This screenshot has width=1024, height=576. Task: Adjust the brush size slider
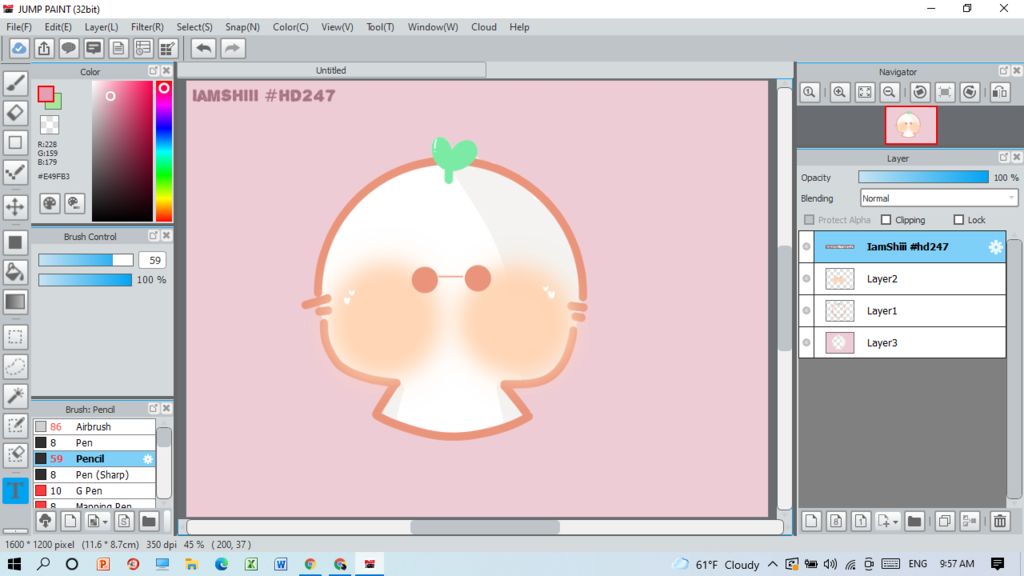point(86,260)
